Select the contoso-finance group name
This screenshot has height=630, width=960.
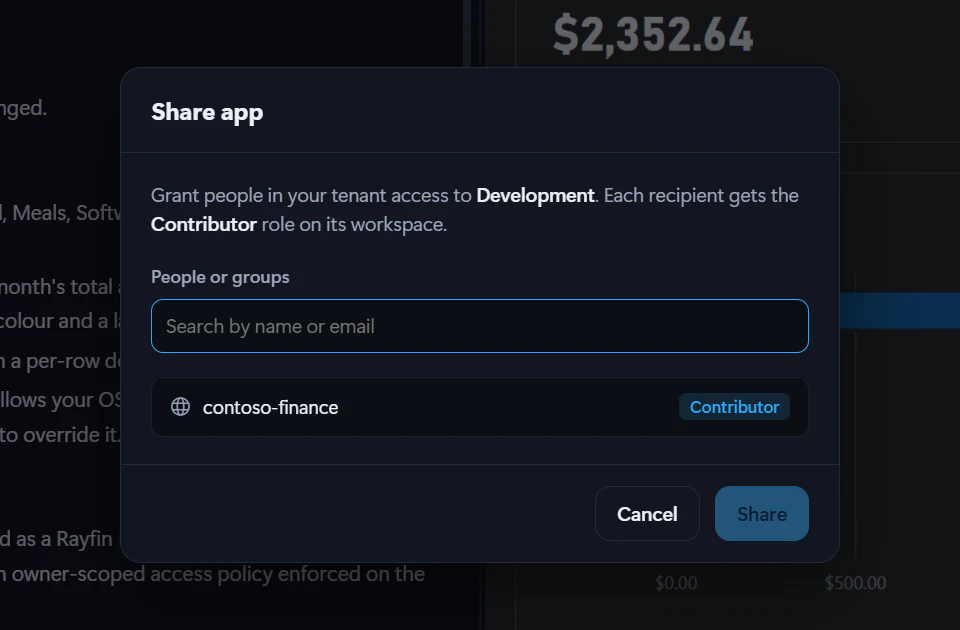pyautogui.click(x=270, y=407)
